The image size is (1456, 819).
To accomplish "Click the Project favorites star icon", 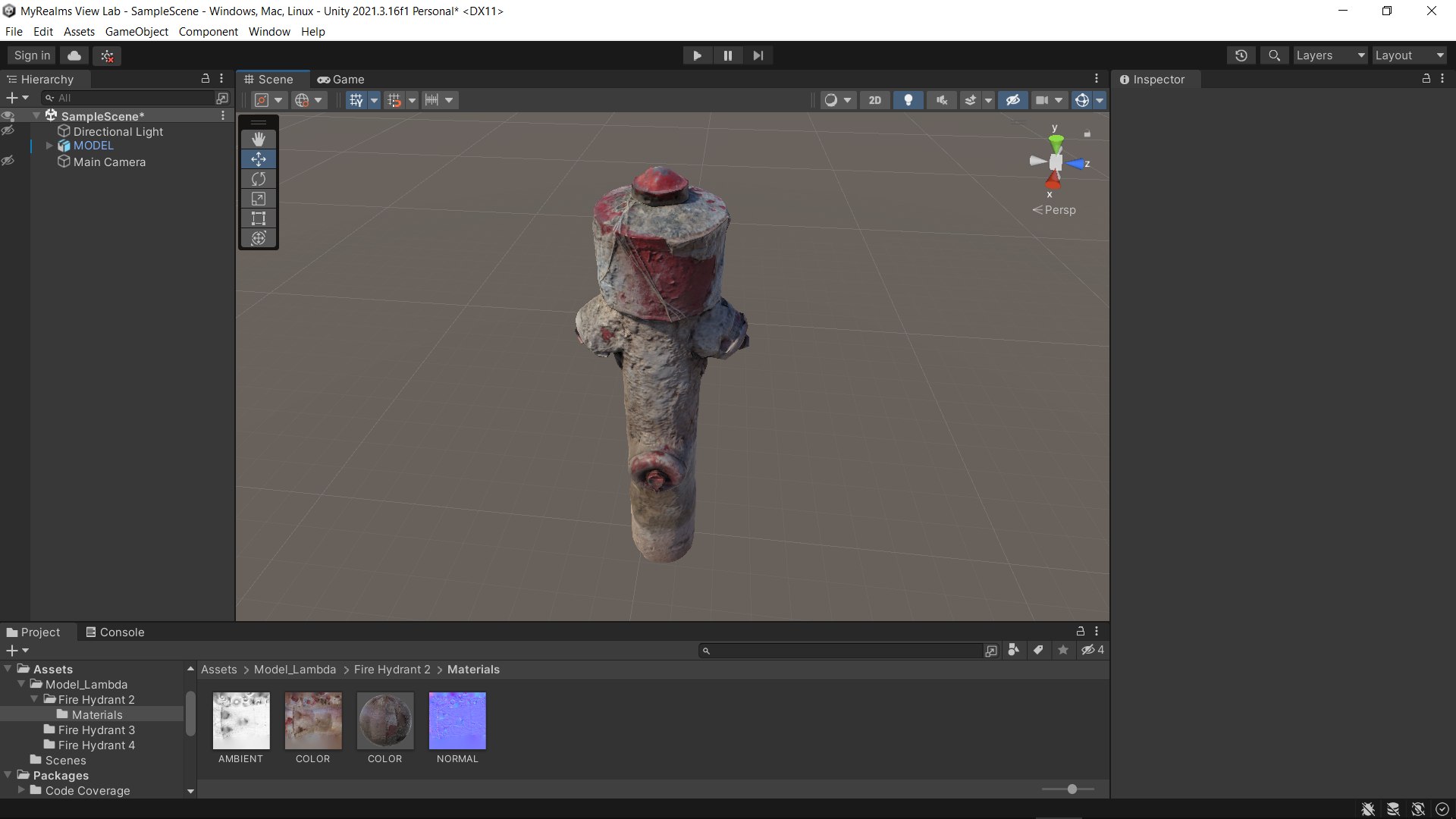I will tap(1063, 650).
